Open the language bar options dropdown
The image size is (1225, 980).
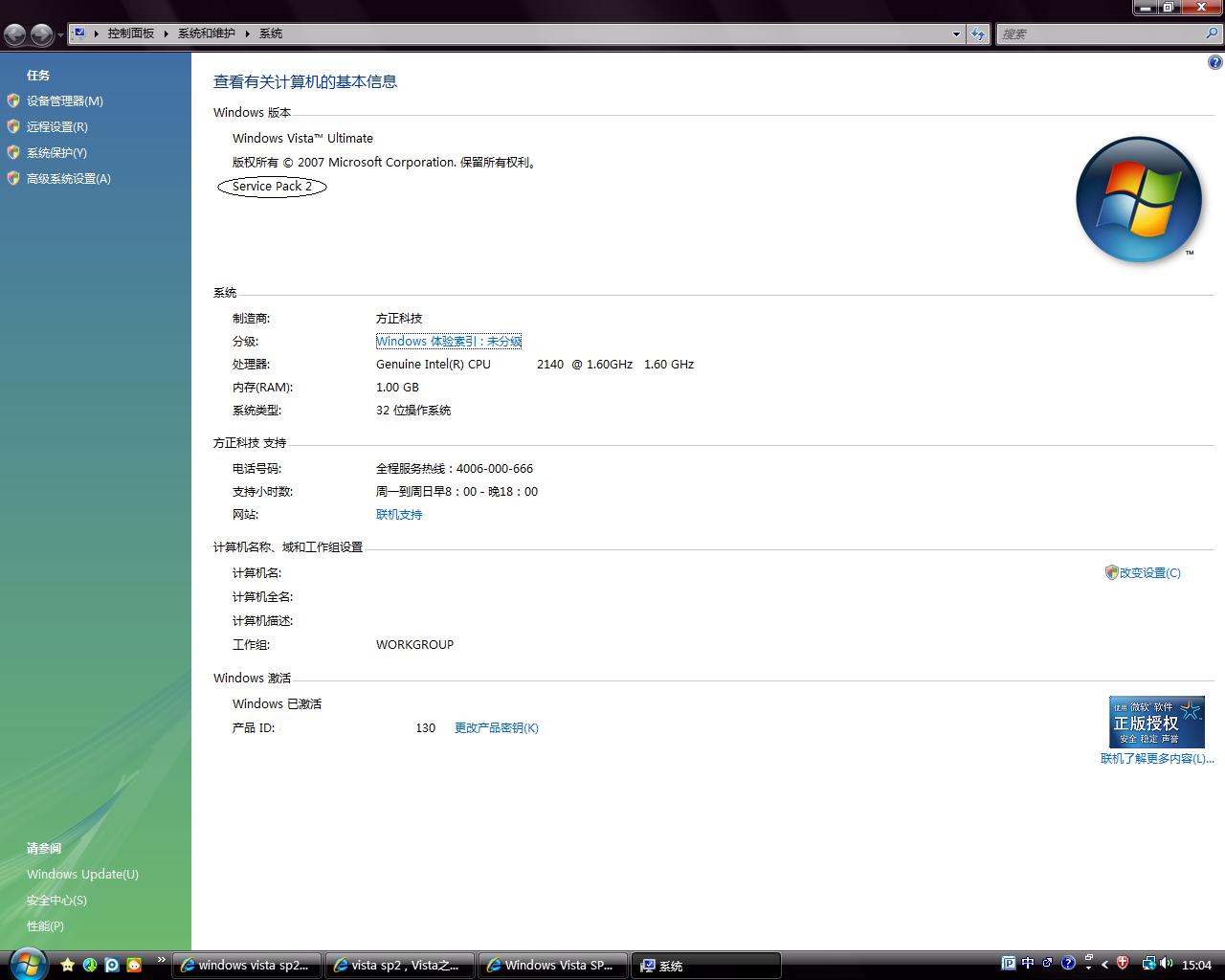click(x=1086, y=968)
